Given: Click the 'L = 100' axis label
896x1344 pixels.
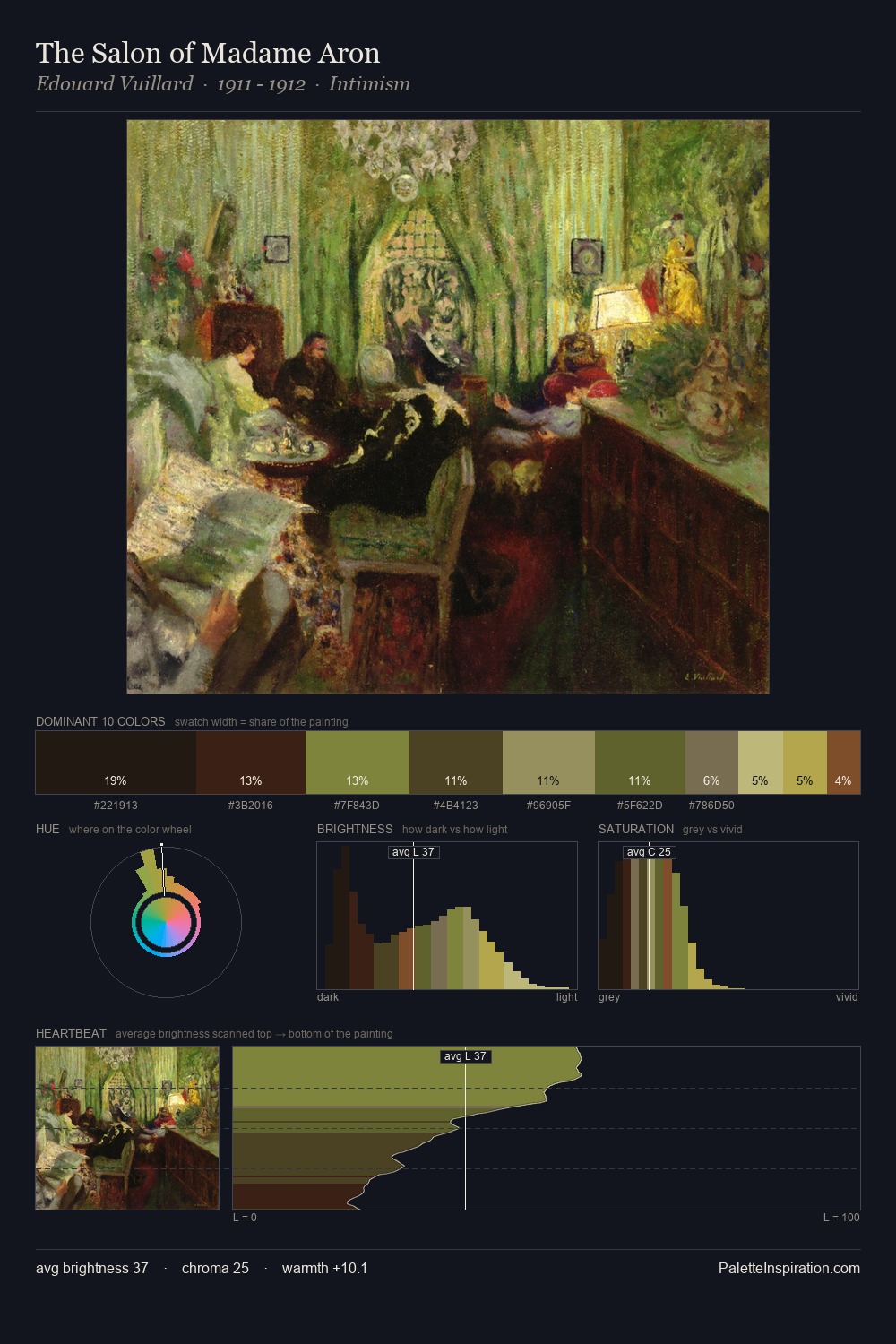Looking at the screenshot, I should 841,1217.
